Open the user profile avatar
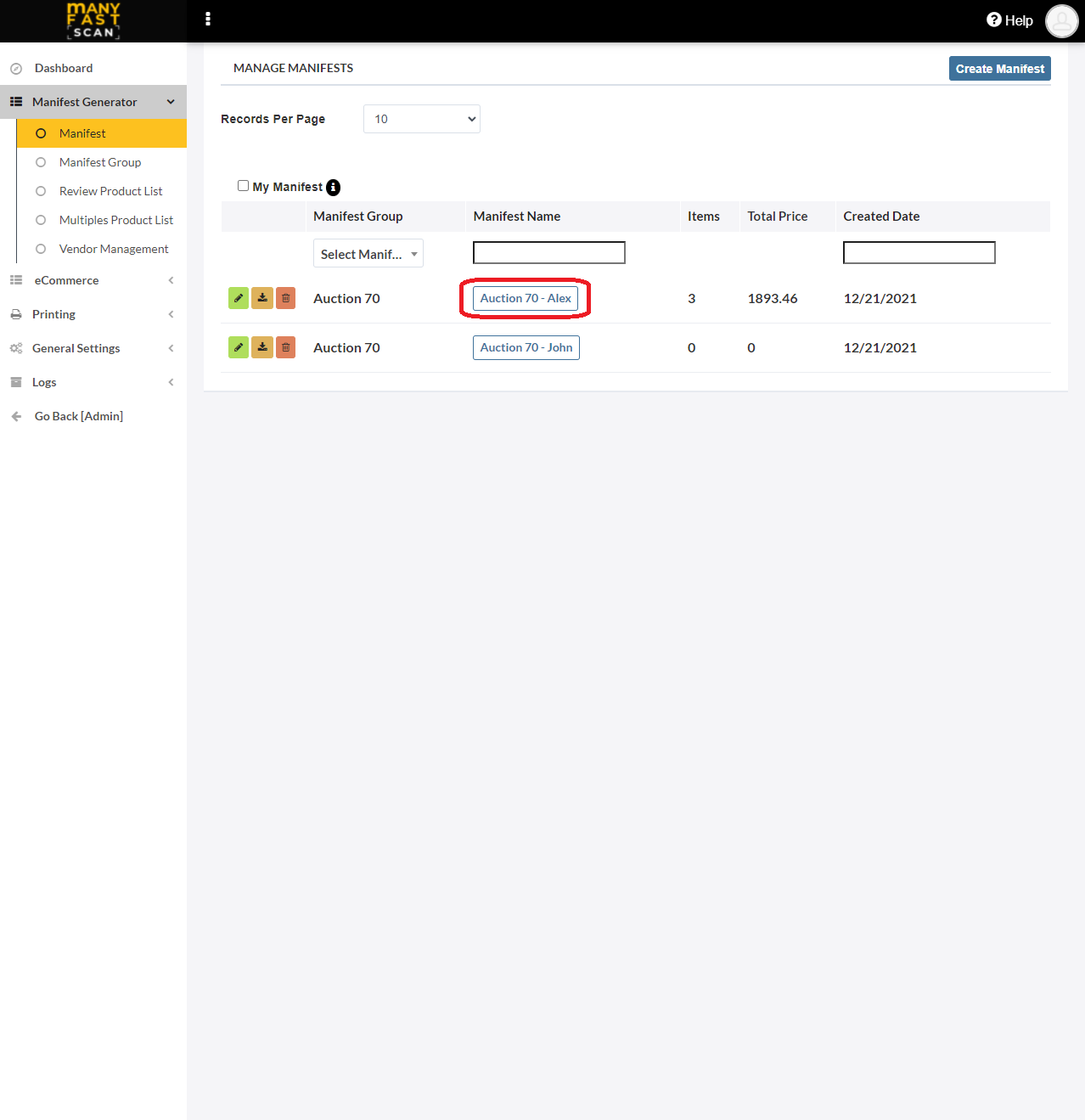The height and width of the screenshot is (1120, 1085). pos(1061,21)
